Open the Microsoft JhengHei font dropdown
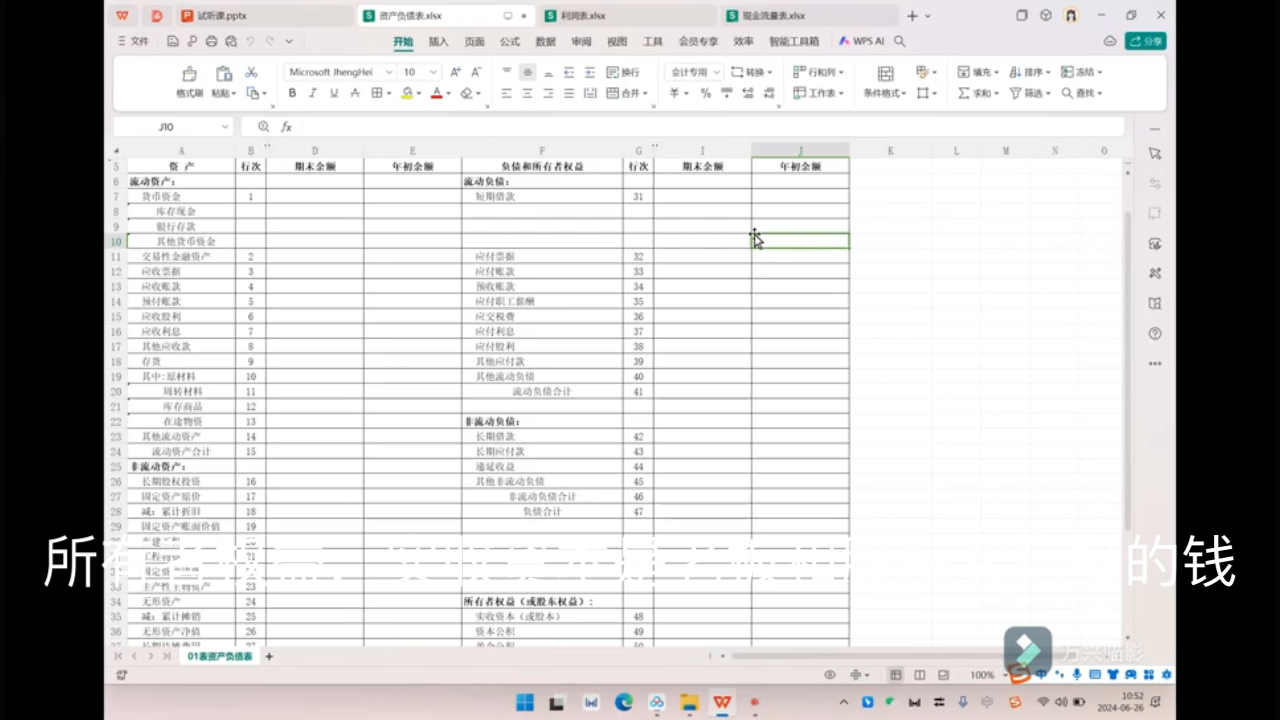The height and width of the screenshot is (720, 1280). [x=387, y=72]
